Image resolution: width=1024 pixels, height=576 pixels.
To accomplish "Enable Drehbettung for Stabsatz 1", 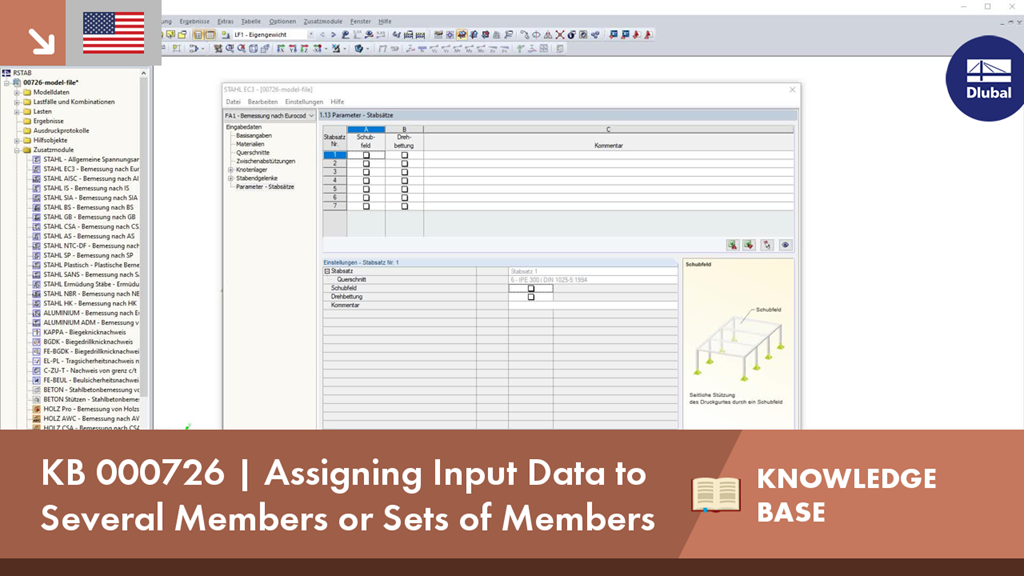I will [404, 155].
